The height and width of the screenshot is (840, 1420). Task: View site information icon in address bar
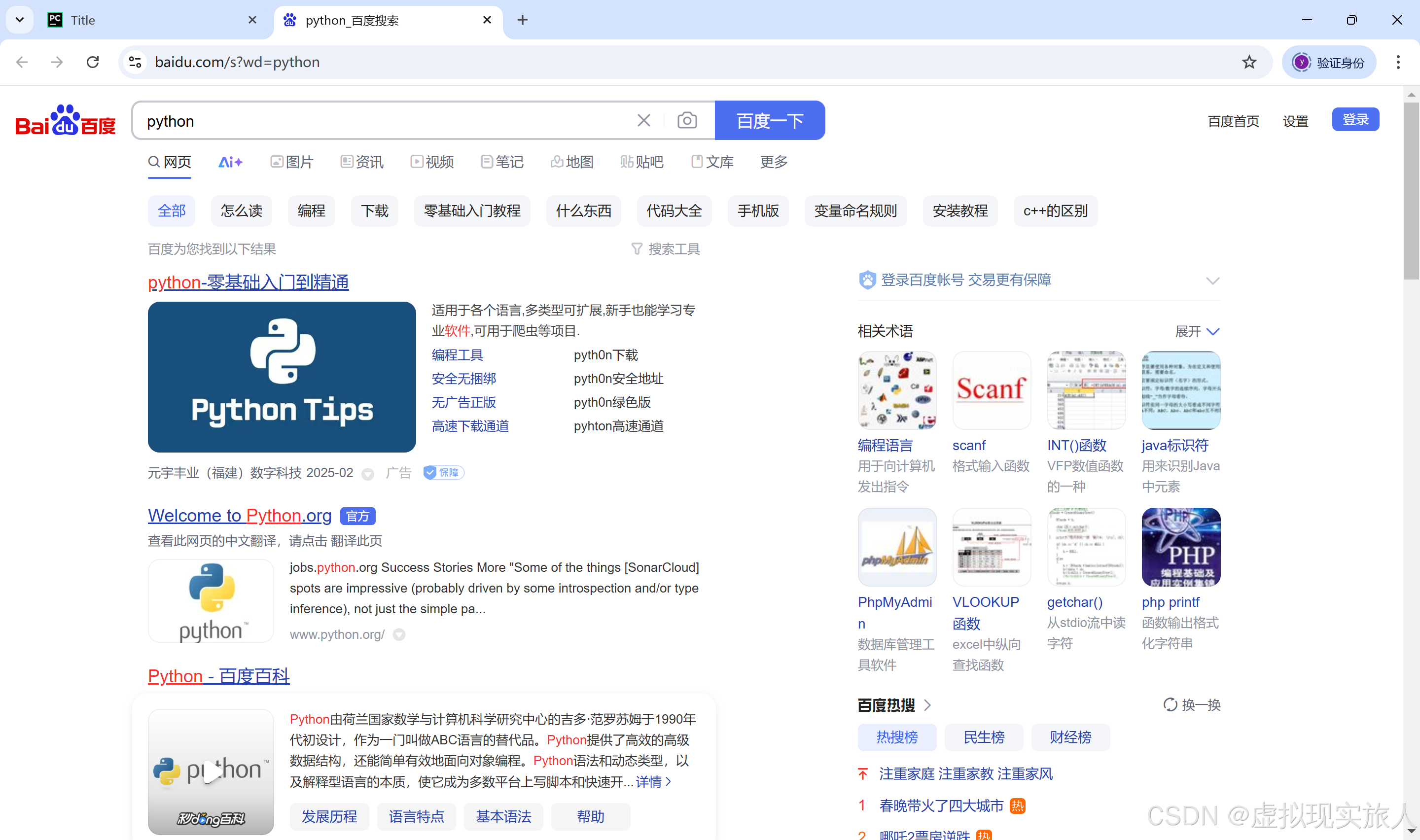135,62
